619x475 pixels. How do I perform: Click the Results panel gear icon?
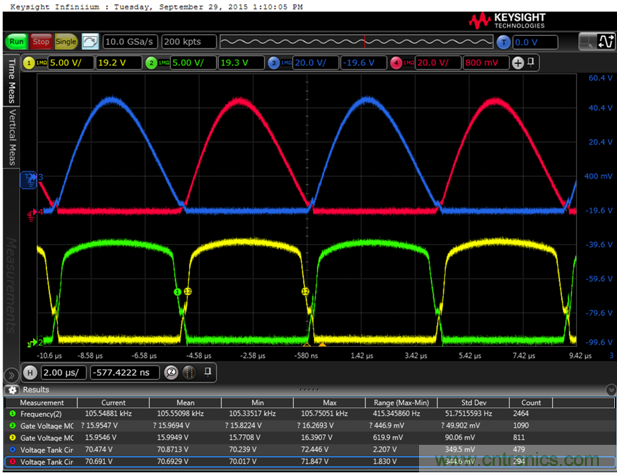click(12, 389)
